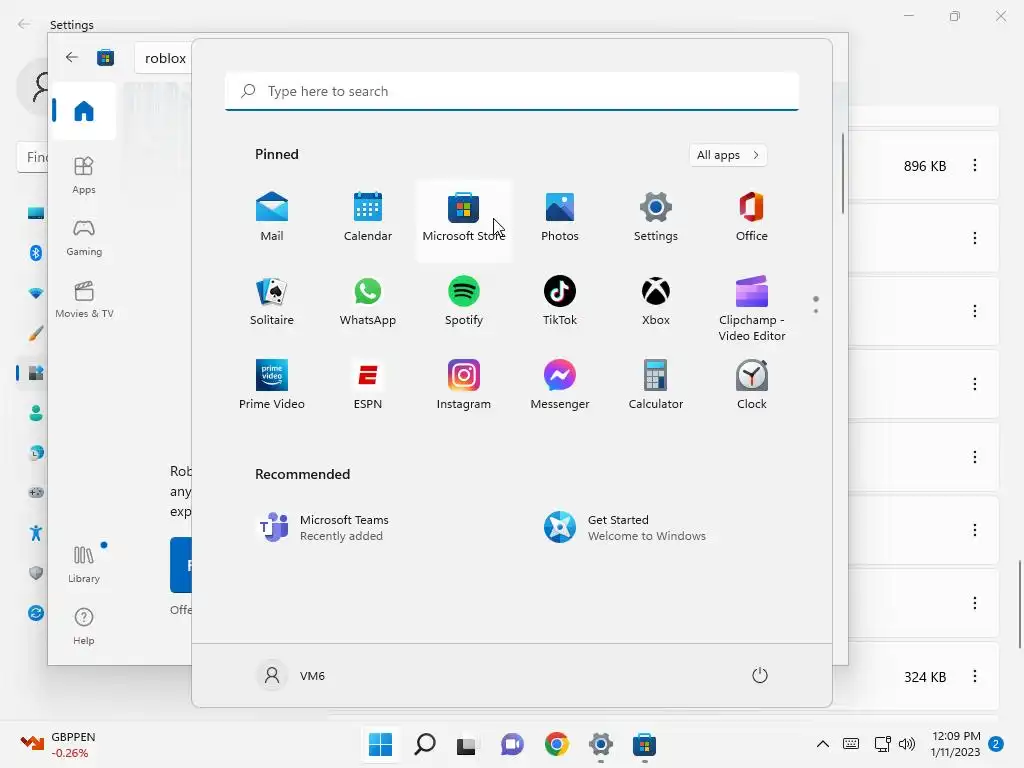This screenshot has height=768, width=1024.
Task: Open network status in system tray
Action: pyautogui.click(x=882, y=744)
